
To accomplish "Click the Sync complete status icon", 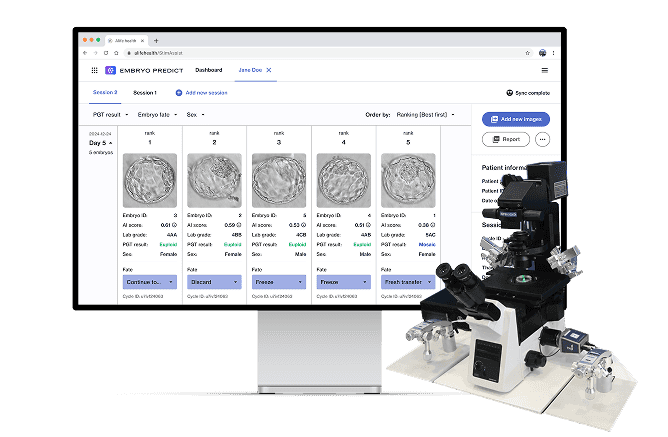I will pyautogui.click(x=510, y=93).
